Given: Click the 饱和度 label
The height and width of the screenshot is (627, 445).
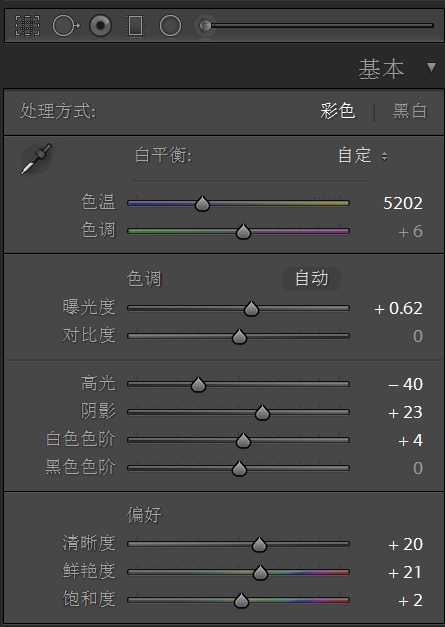Looking at the screenshot, I should point(89,599).
